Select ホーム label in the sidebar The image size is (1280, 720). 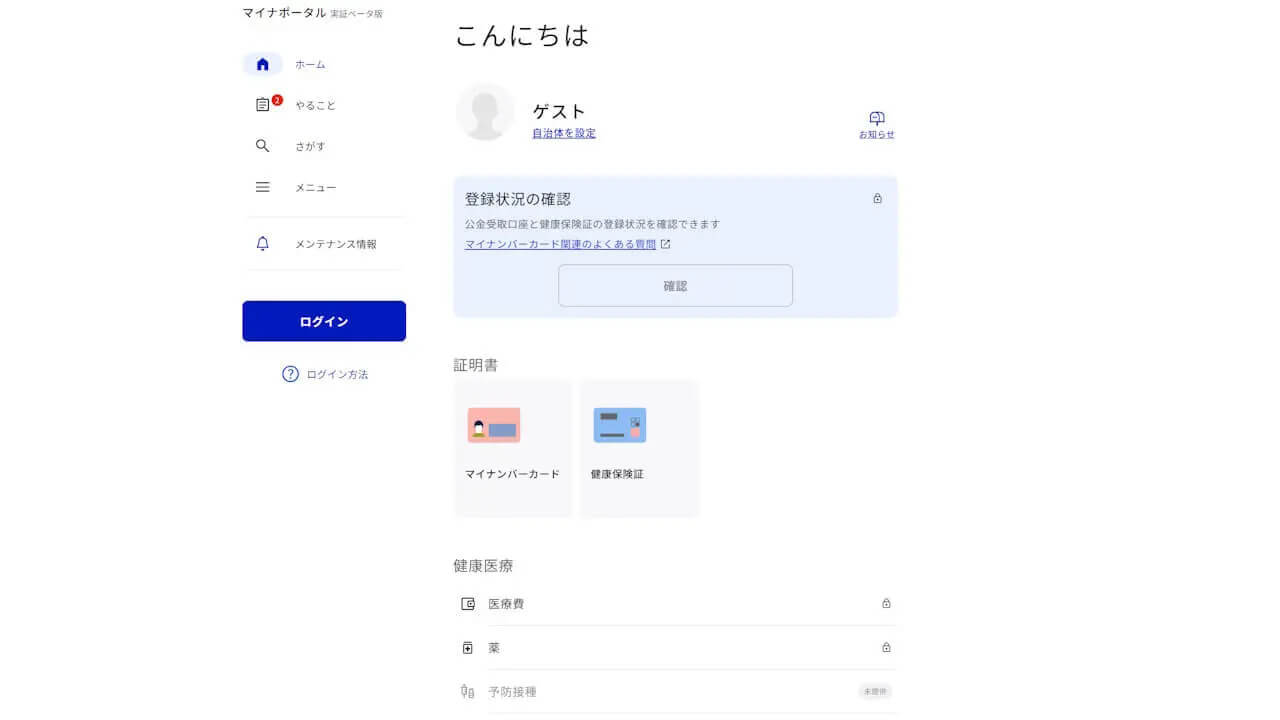(x=310, y=65)
